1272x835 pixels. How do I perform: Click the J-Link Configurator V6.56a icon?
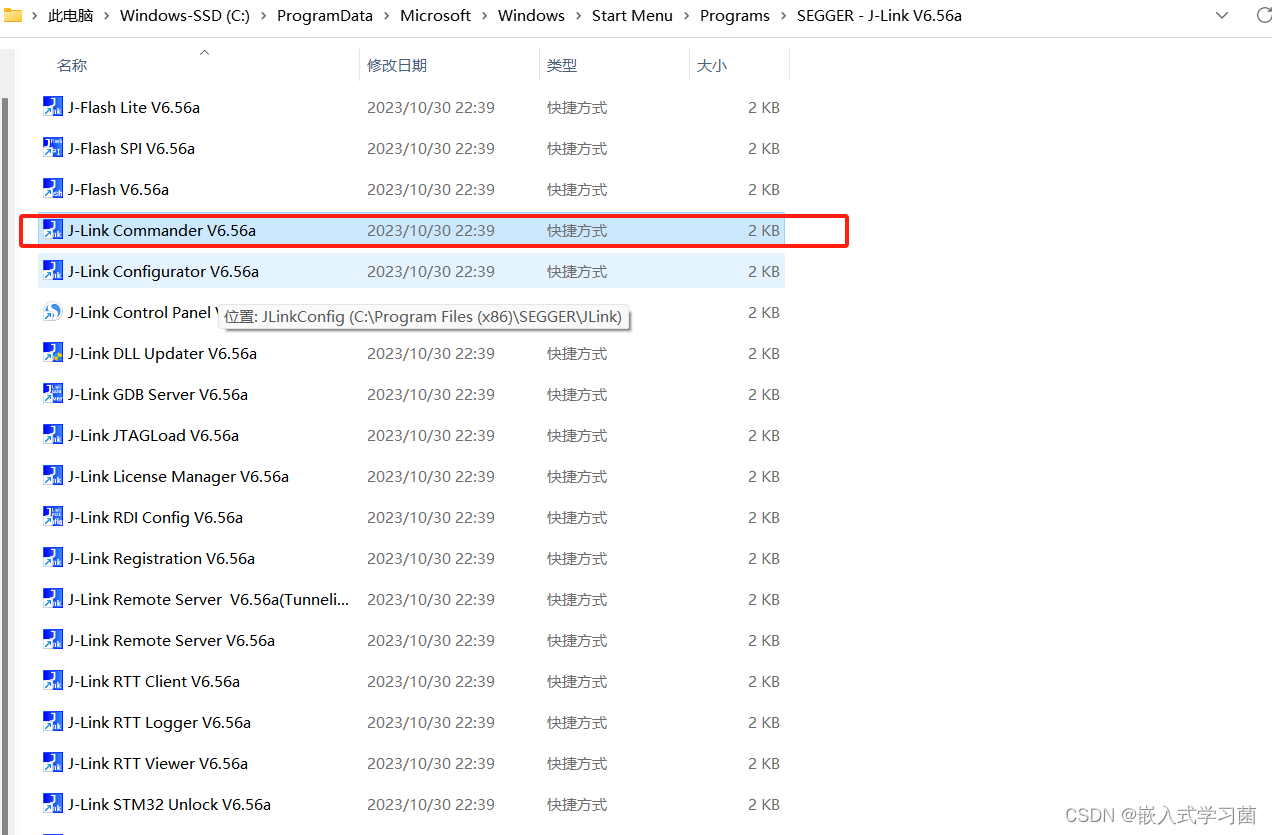pyautogui.click(x=53, y=271)
